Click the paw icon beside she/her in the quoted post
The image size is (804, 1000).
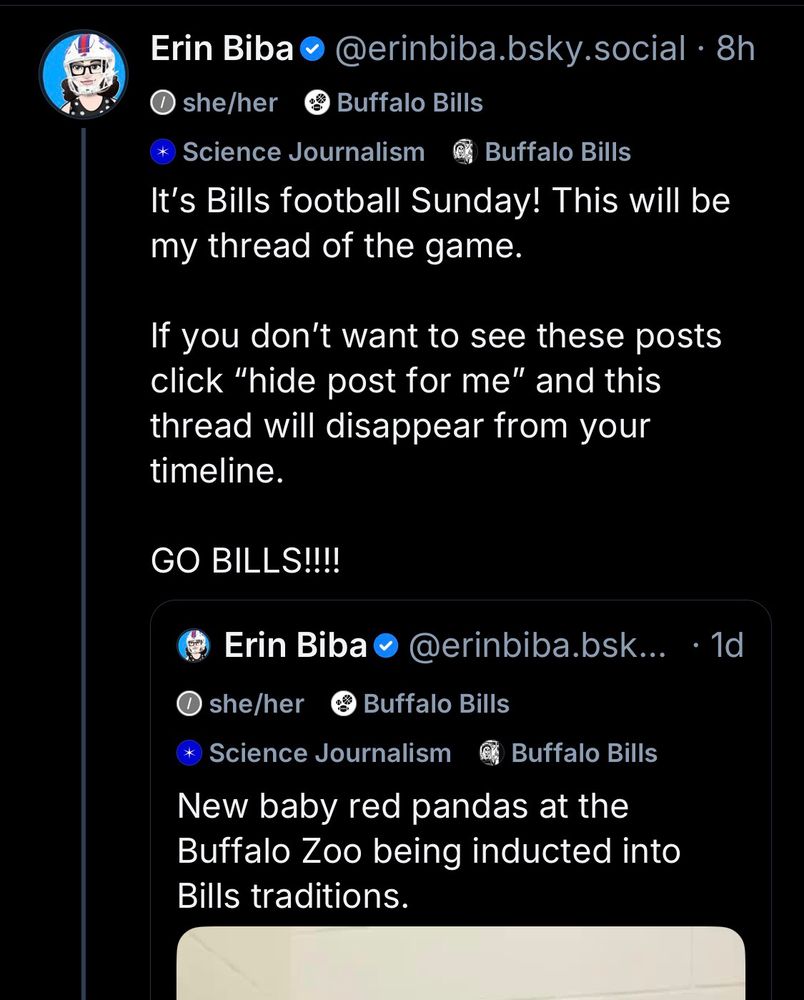(344, 704)
